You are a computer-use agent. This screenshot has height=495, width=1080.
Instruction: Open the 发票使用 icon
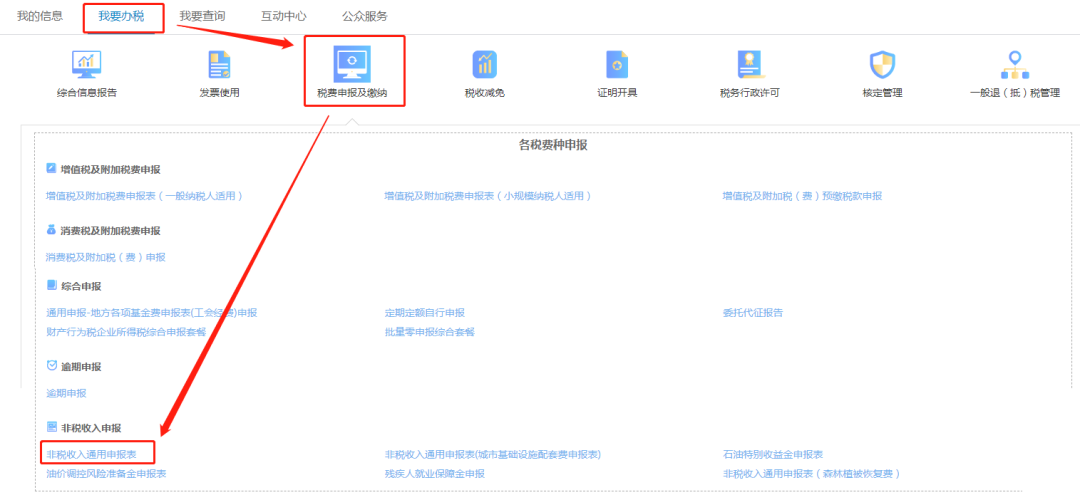[x=219, y=65]
